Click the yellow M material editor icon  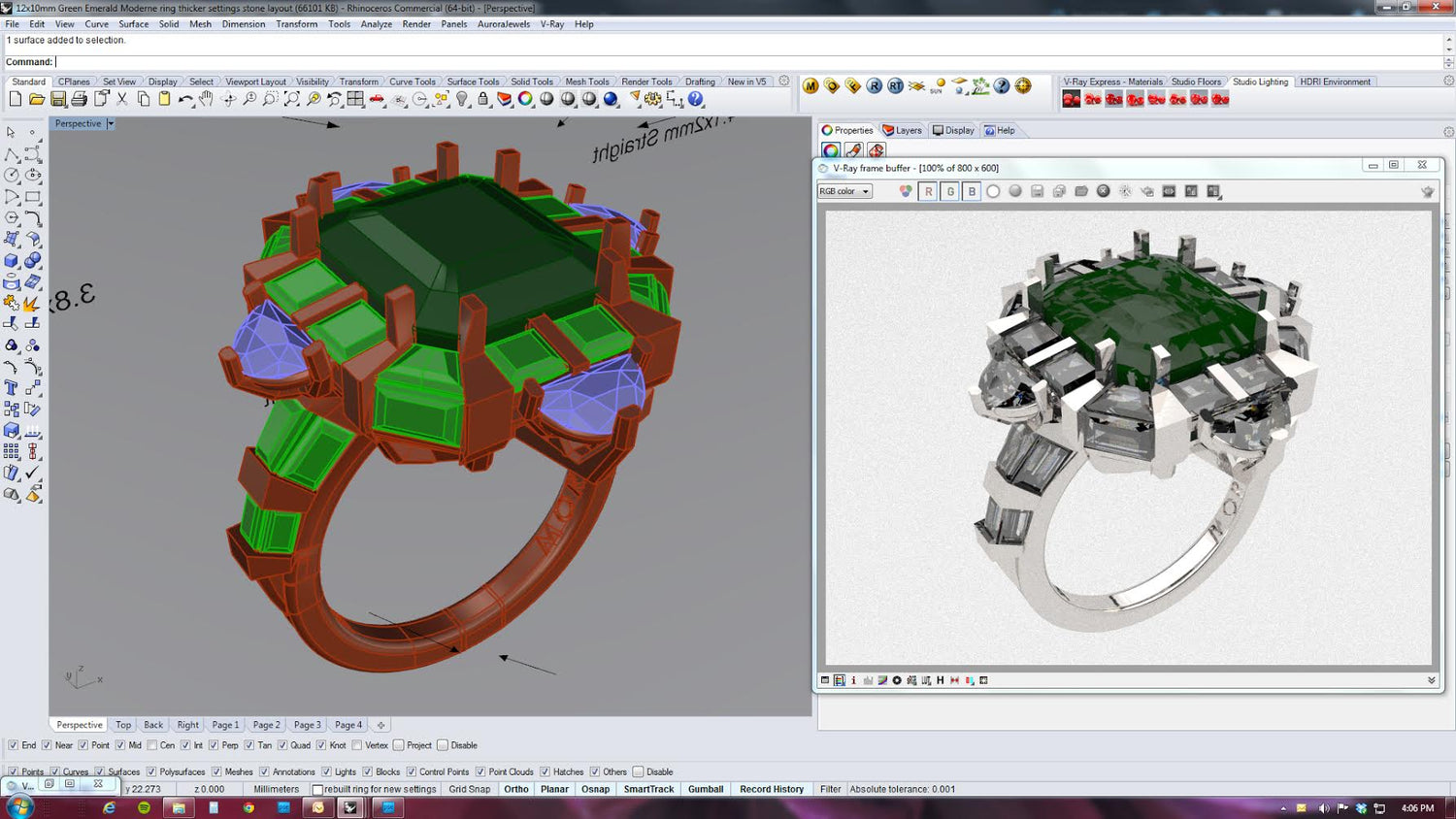click(811, 86)
